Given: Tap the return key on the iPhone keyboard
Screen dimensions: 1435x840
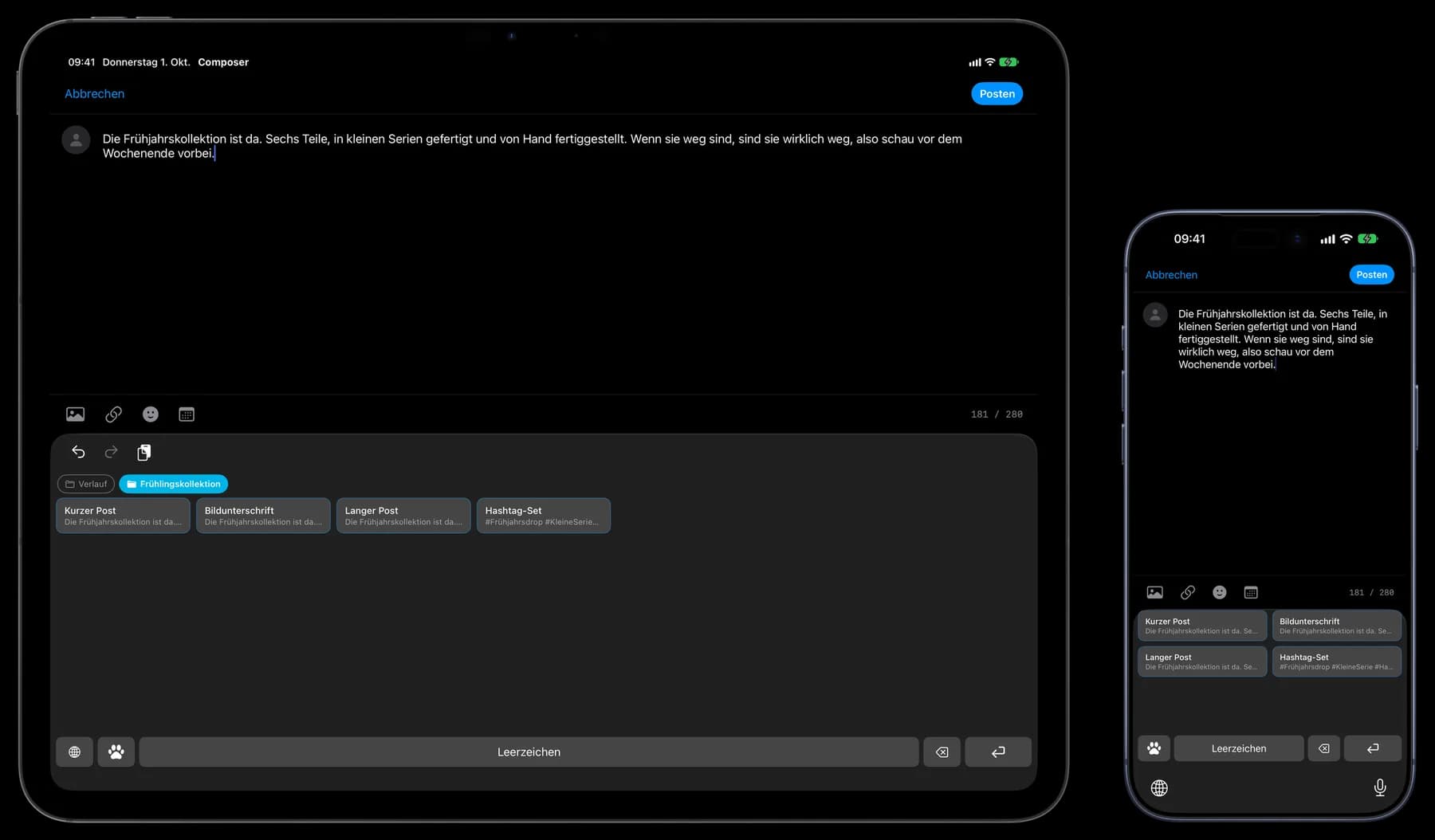Looking at the screenshot, I should pos(1373,748).
